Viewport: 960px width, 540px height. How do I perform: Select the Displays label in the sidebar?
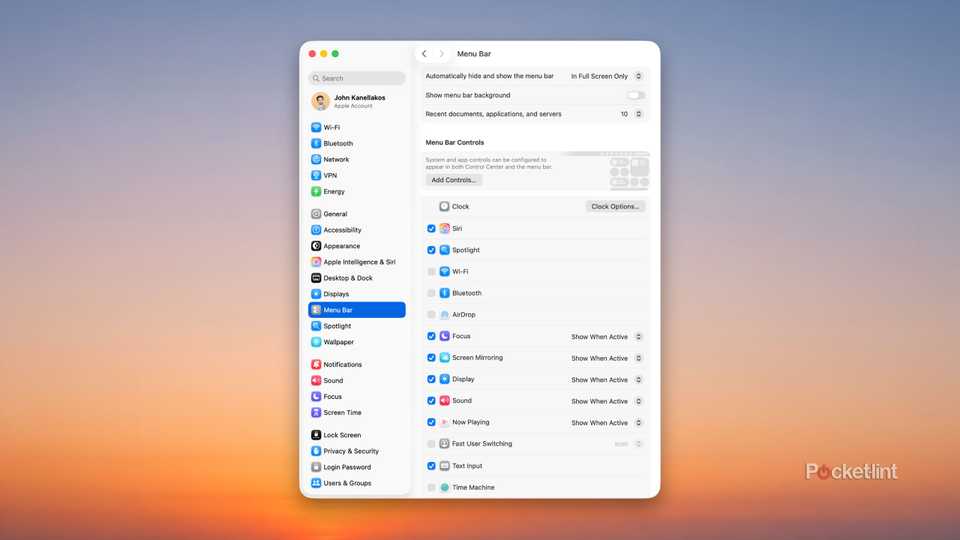(x=336, y=294)
